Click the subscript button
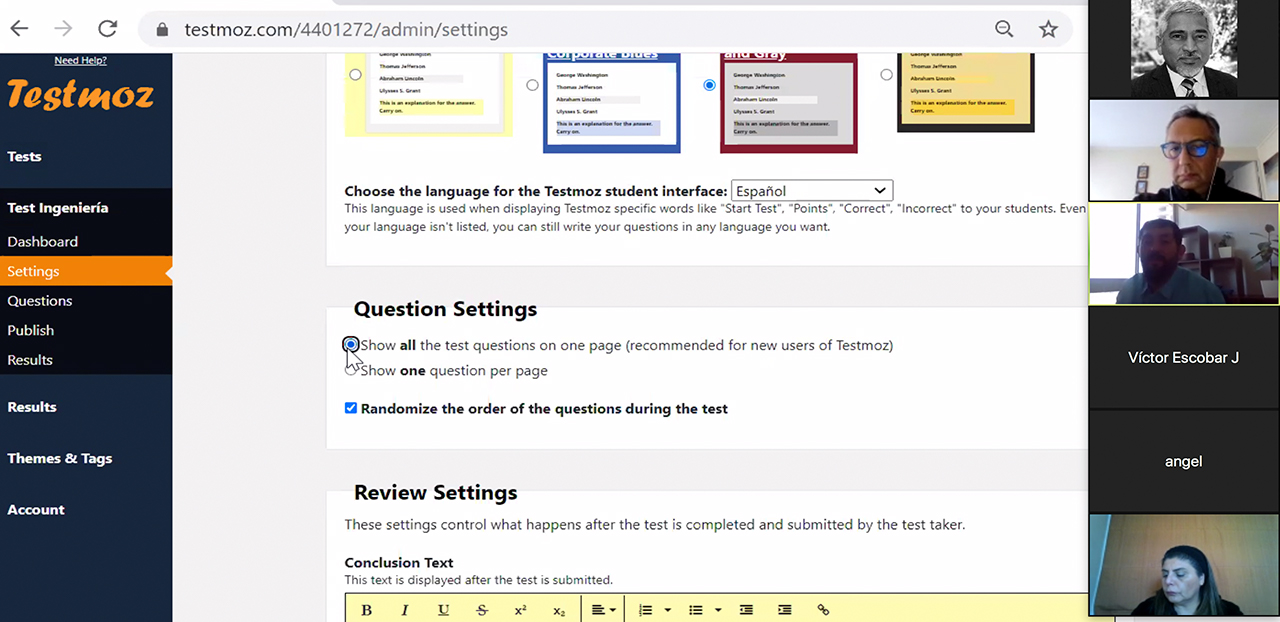The image size is (1280, 622). (x=559, y=610)
